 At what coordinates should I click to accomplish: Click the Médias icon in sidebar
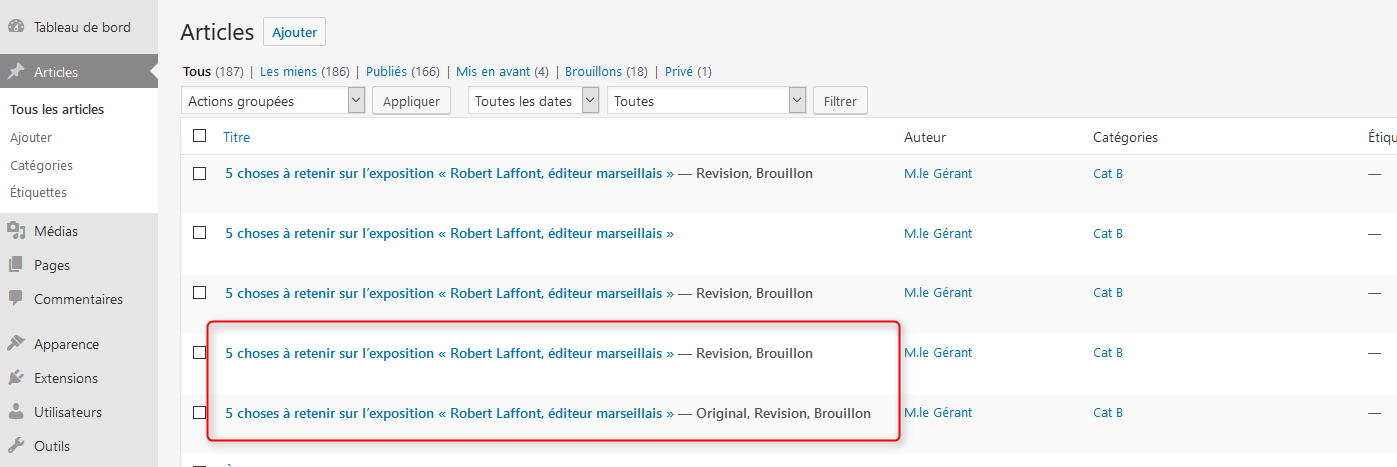tap(16, 231)
